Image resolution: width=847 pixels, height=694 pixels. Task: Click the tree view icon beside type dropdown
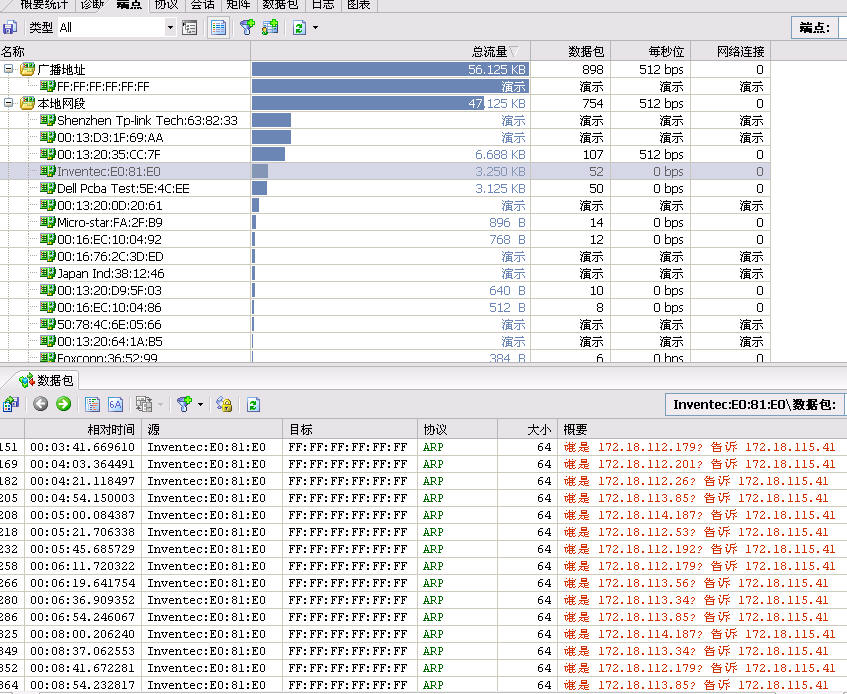coord(190,28)
